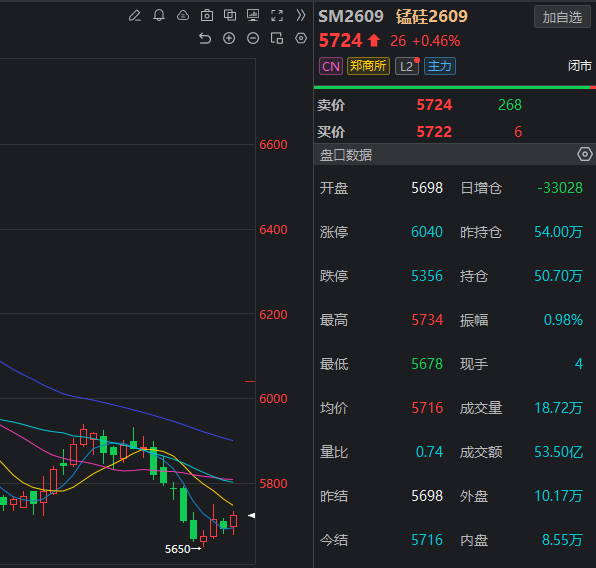Open the price alert bell icon
Image resolution: width=596 pixels, height=568 pixels.
pos(159,16)
